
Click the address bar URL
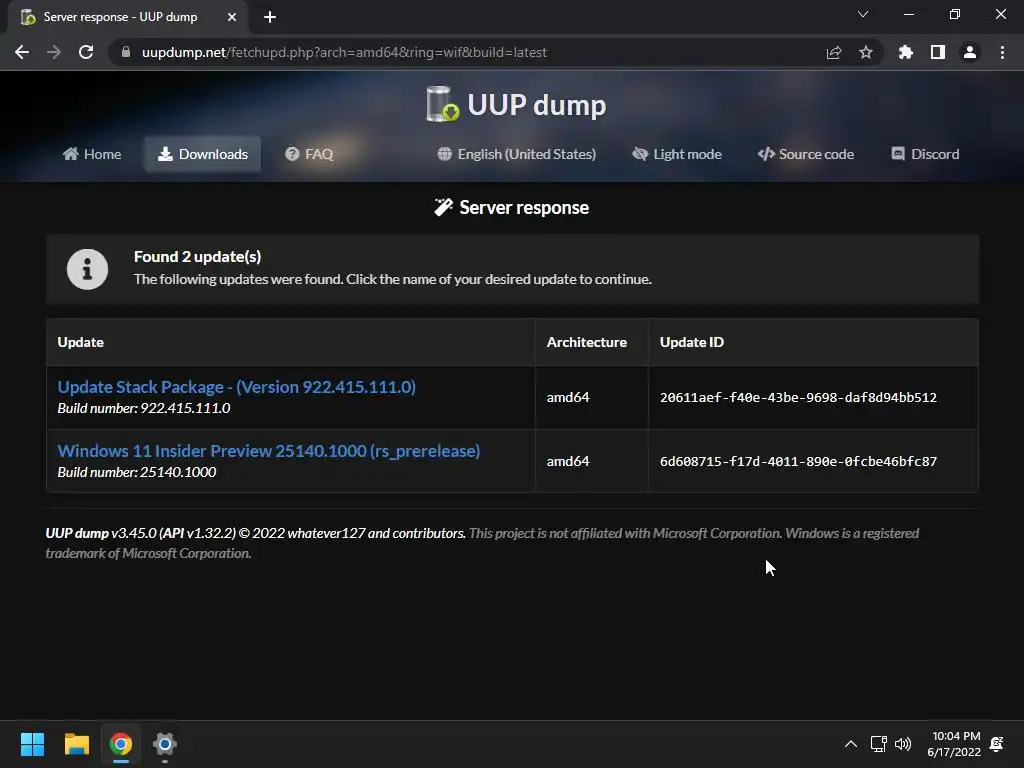click(x=344, y=52)
